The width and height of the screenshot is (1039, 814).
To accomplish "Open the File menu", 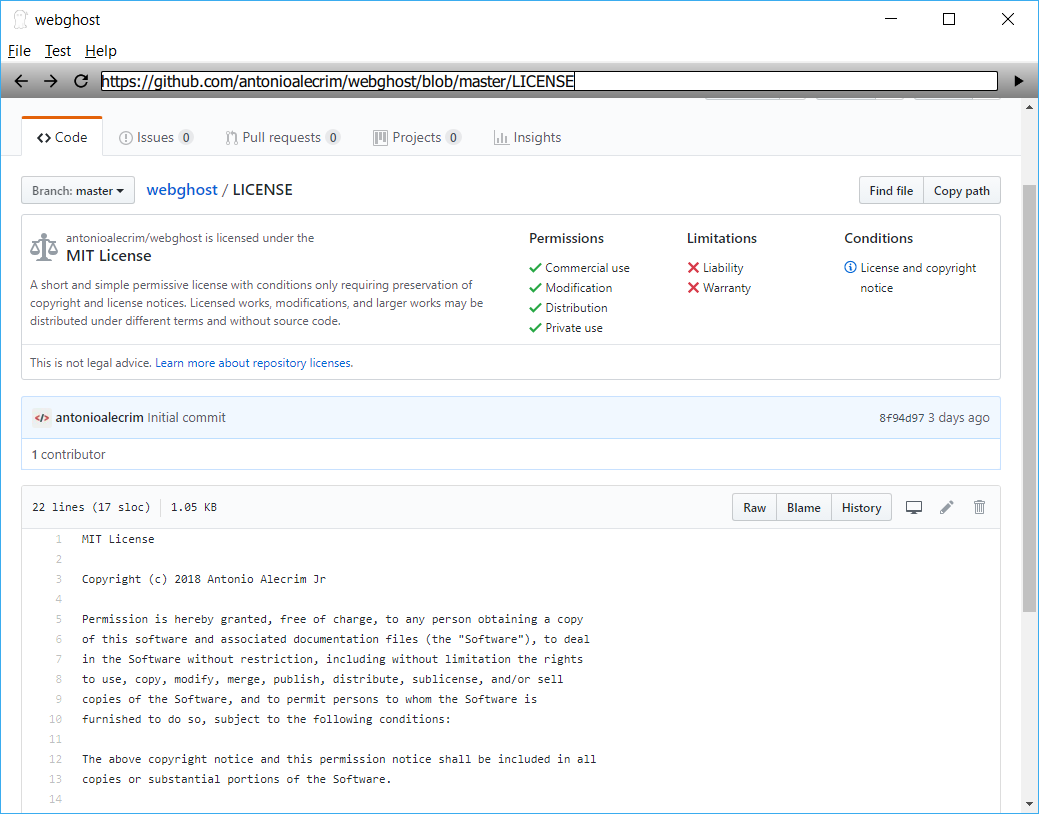I will click(19, 51).
